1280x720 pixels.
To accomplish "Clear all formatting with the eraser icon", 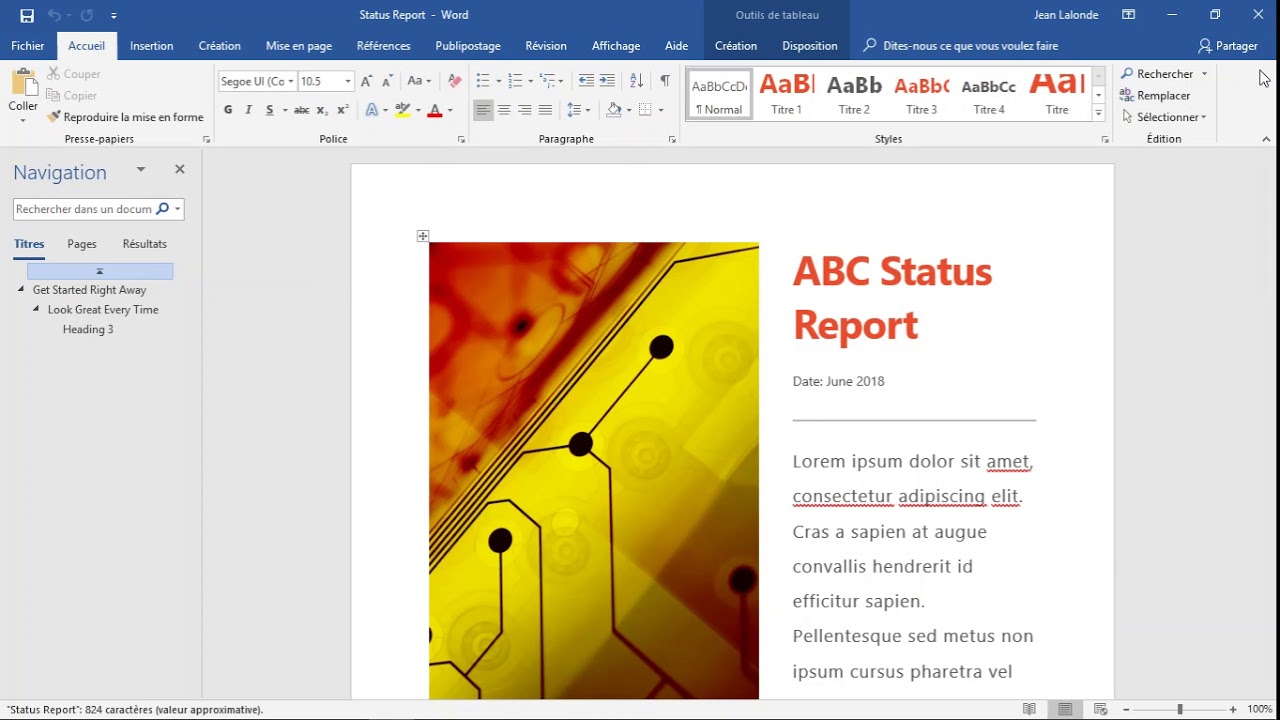I will click(455, 81).
